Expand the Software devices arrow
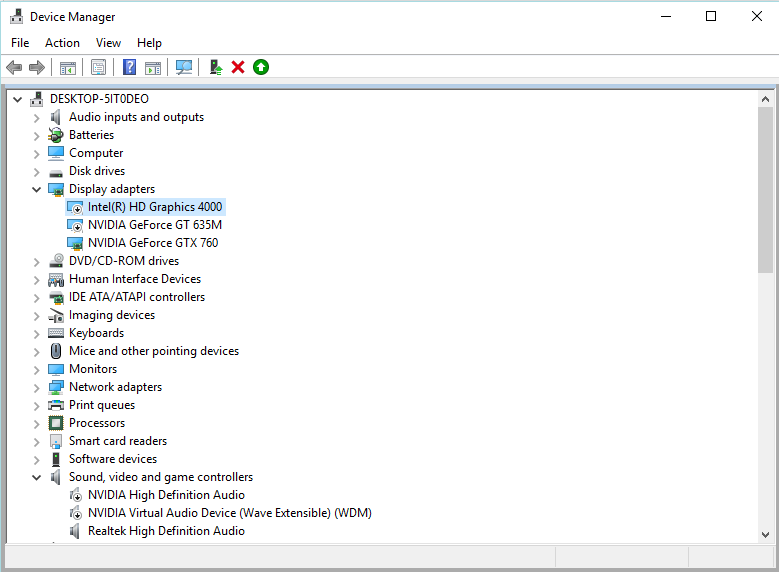779x572 pixels. point(36,460)
